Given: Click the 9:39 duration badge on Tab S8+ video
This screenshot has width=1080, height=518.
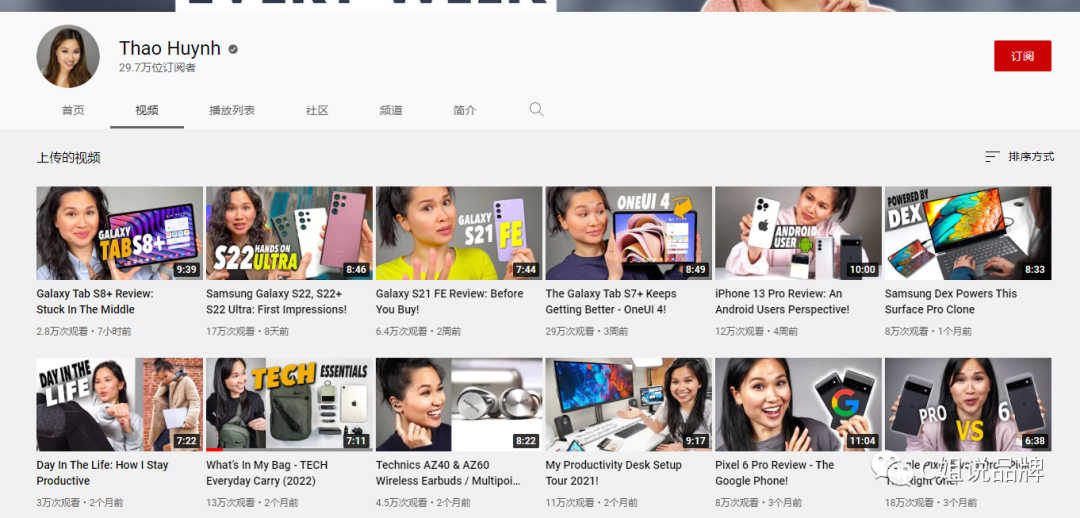Looking at the screenshot, I should tap(186, 269).
